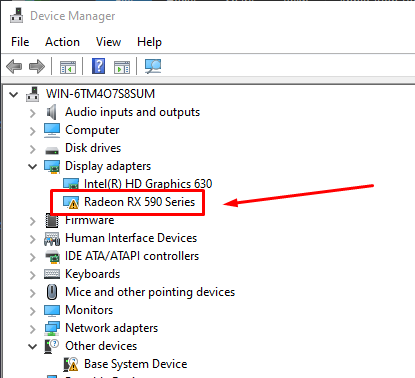Select IDE ATA/ATAPI controllers entry
Screen dimensions: 415x378
point(132,256)
